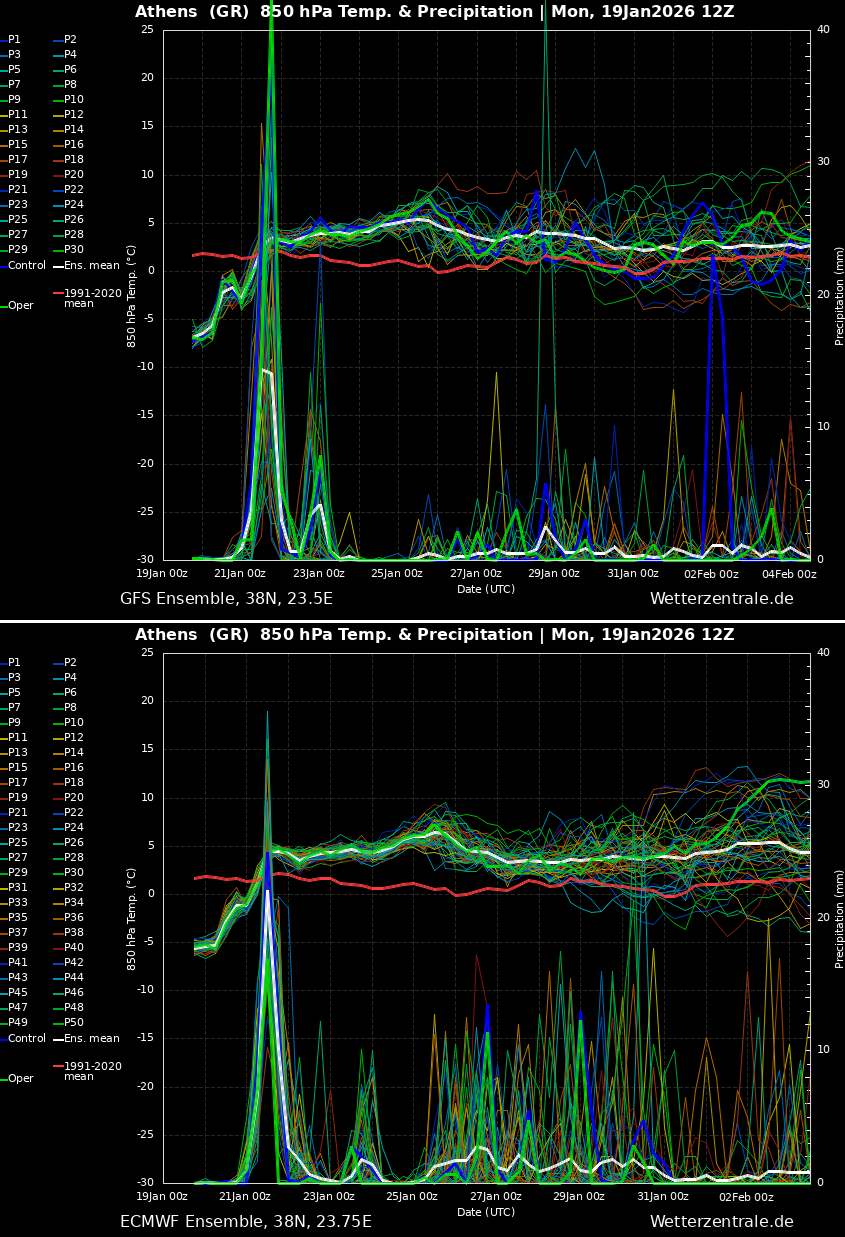
Task: Click 25Jan 00z on the GFS date axis
Action: [x=397, y=574]
